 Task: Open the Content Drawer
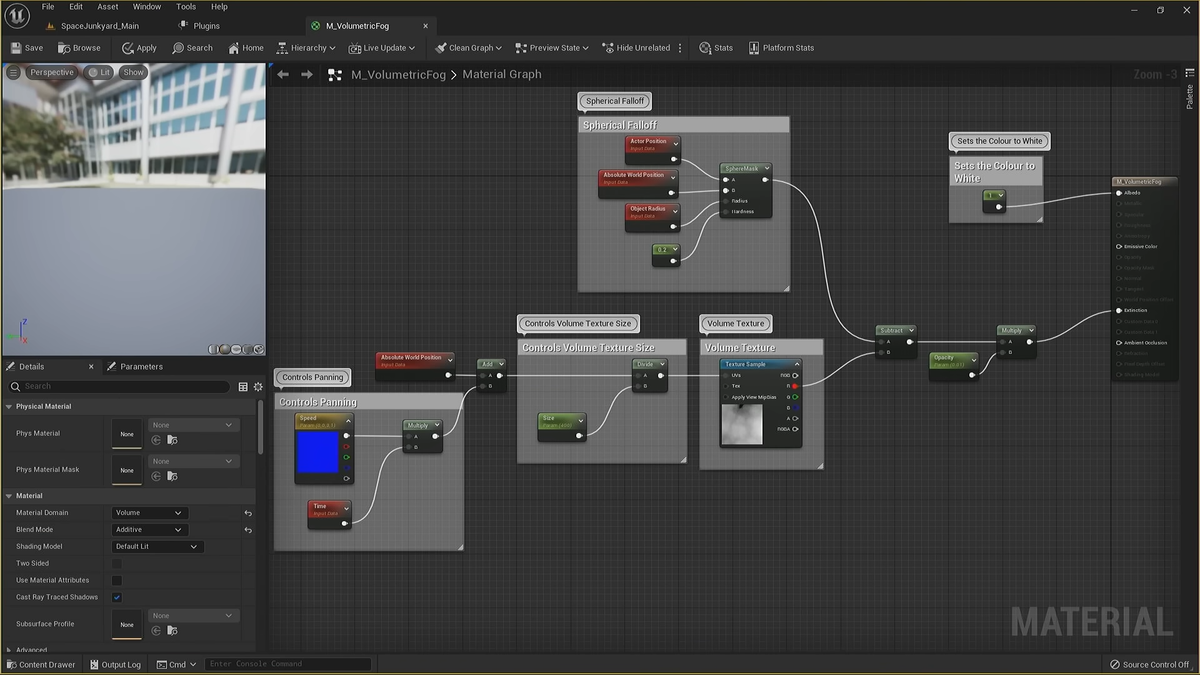point(40,664)
